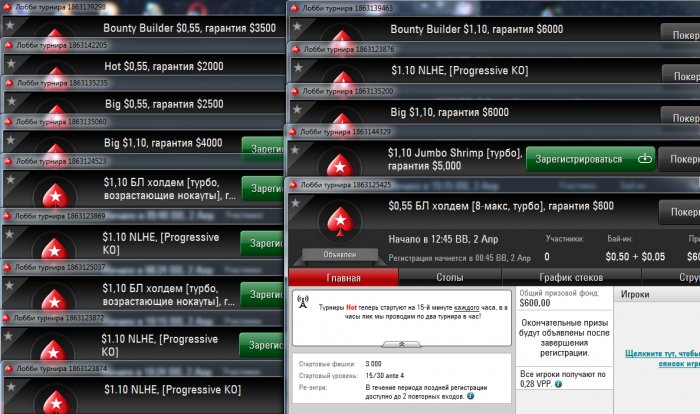The width and height of the screenshot is (700, 414).
Task: Click title bar icon of lobby 1863123869
Action: [7, 216]
